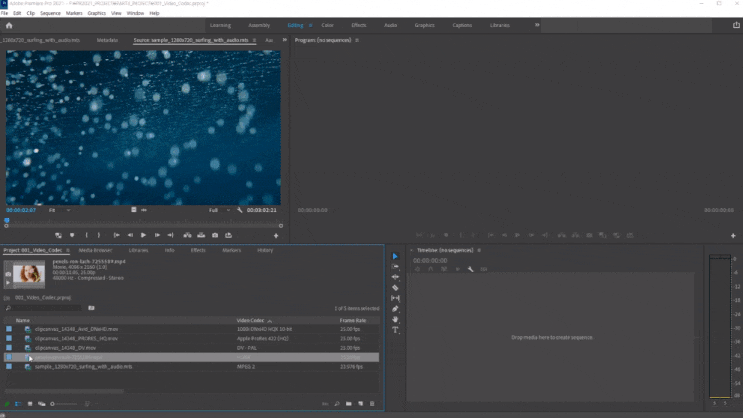Toggle label box of clipcanvas_14348_DV.mov

pos(9,347)
